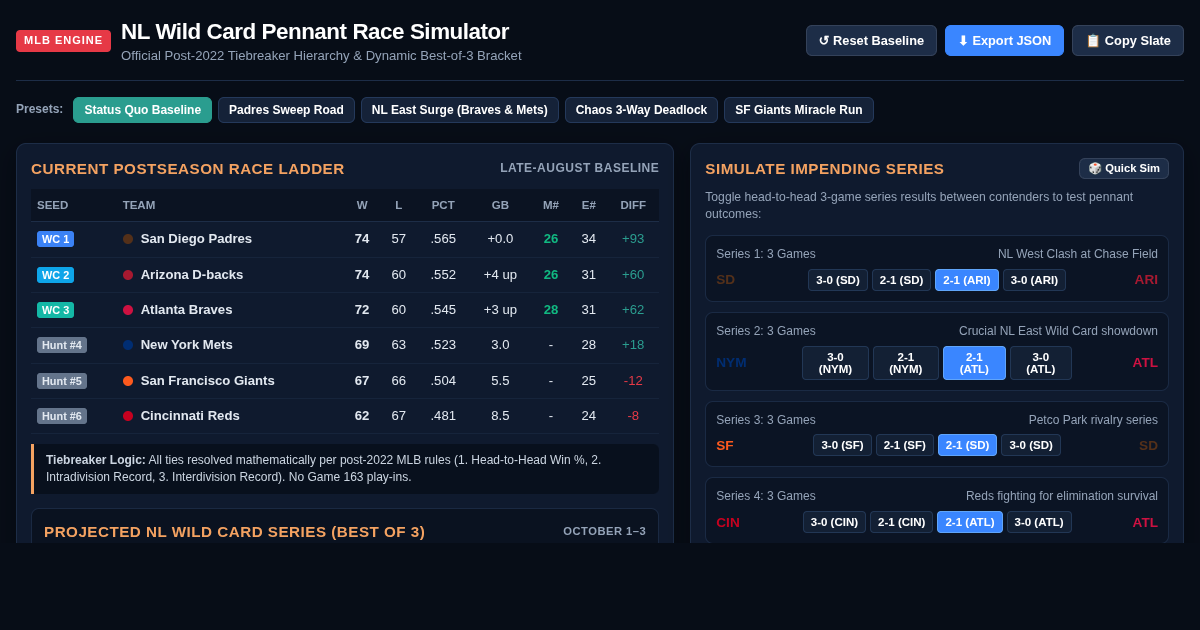The height and width of the screenshot is (630, 1200).
Task: Click the Reds .481 win percentage
Action: click(x=443, y=416)
